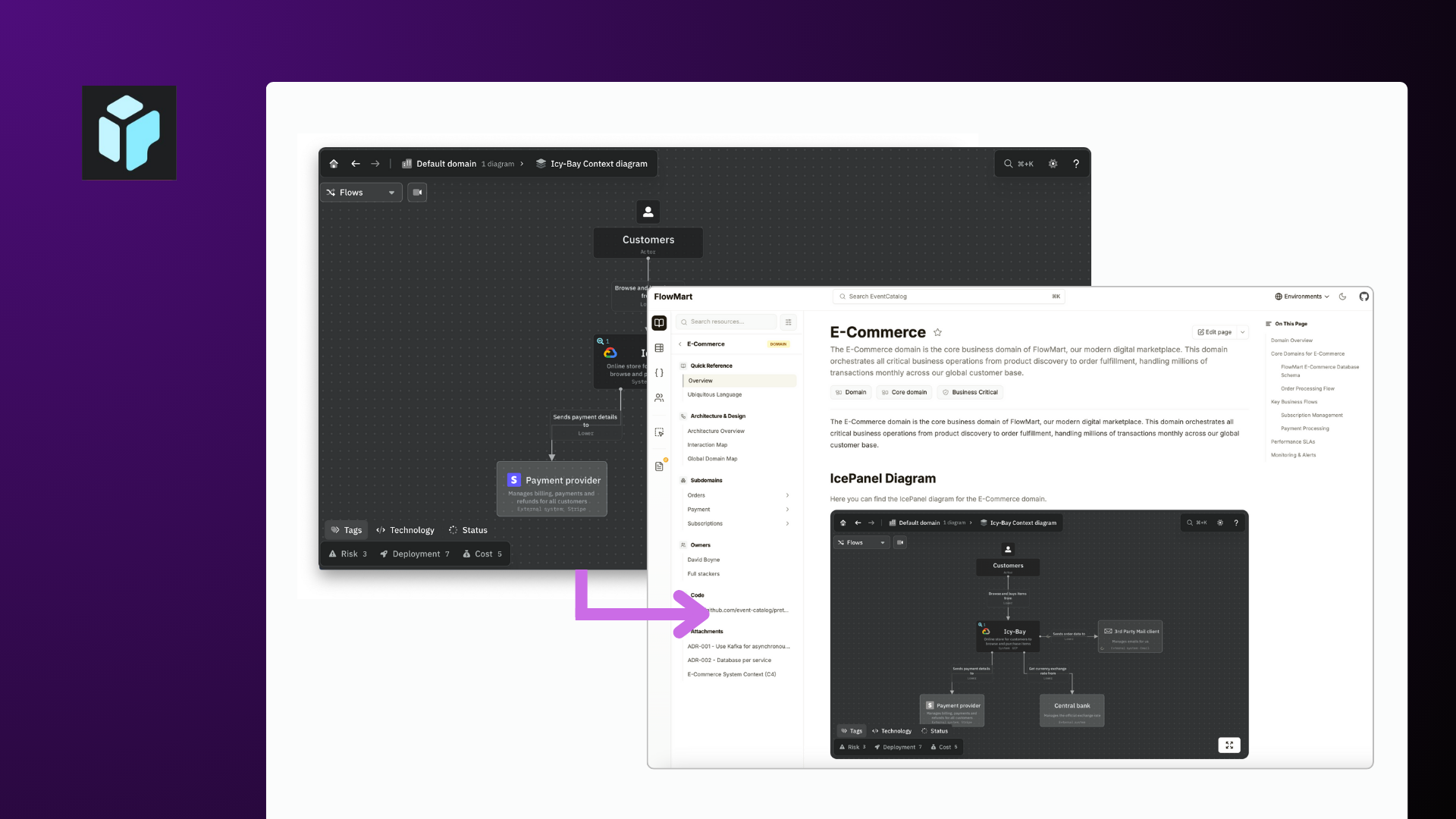Open the Flows dropdown
Viewport: 1456px width, 819px height.
coord(361,193)
